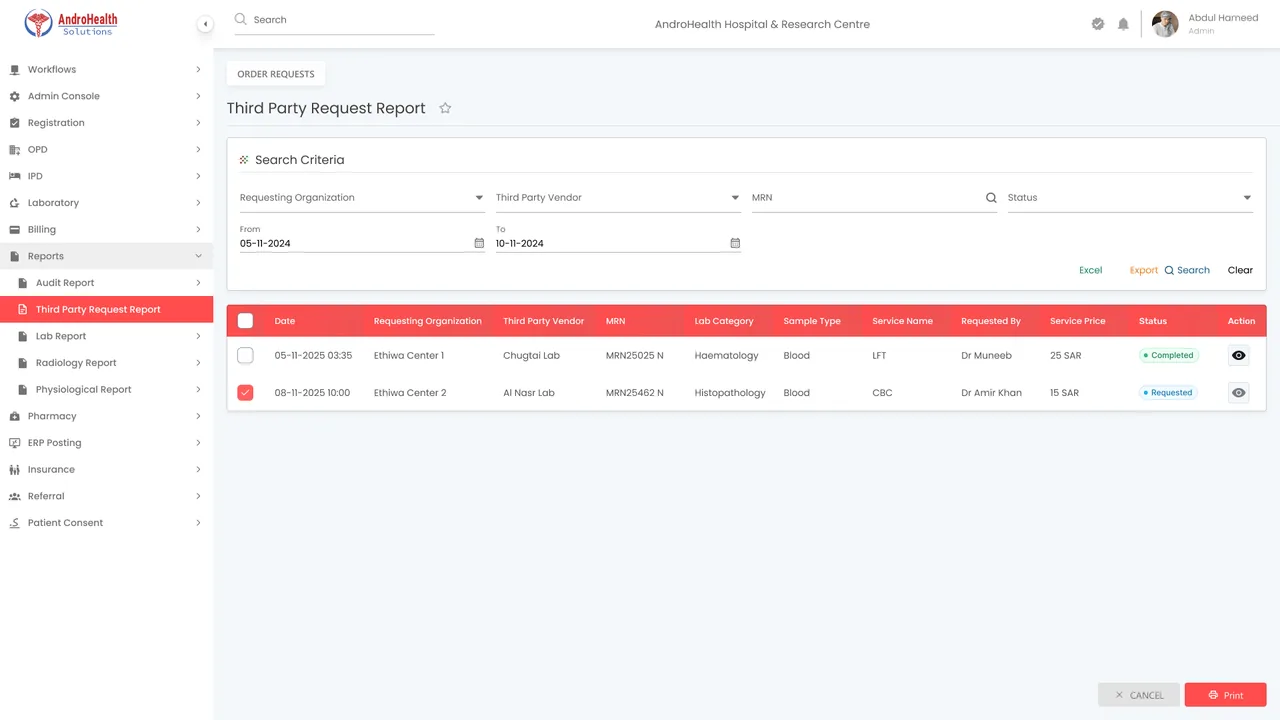Click the OPD sidebar icon
This screenshot has height=720, width=1280.
[14, 150]
